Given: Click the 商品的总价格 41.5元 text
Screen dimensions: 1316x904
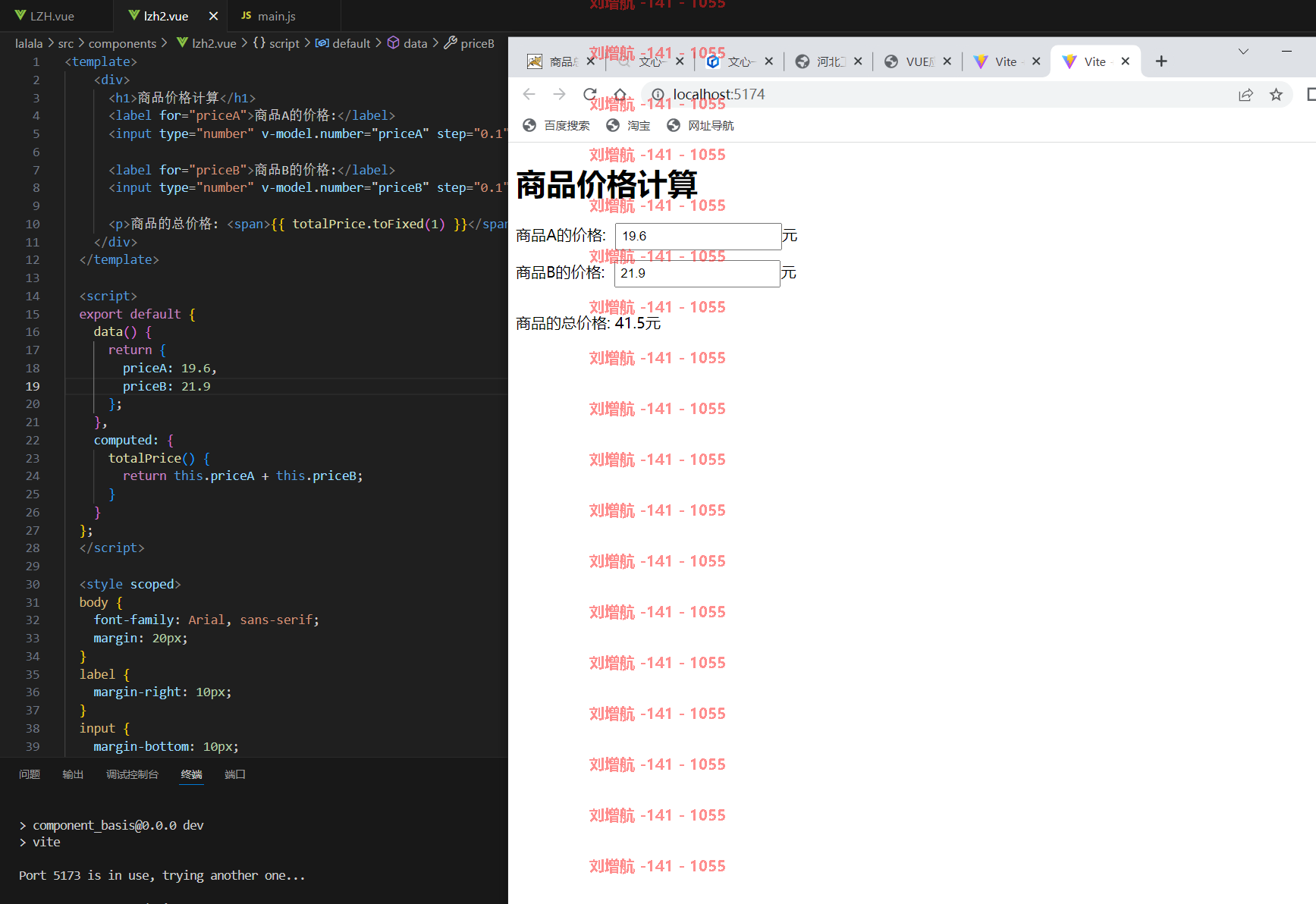Looking at the screenshot, I should [x=588, y=324].
